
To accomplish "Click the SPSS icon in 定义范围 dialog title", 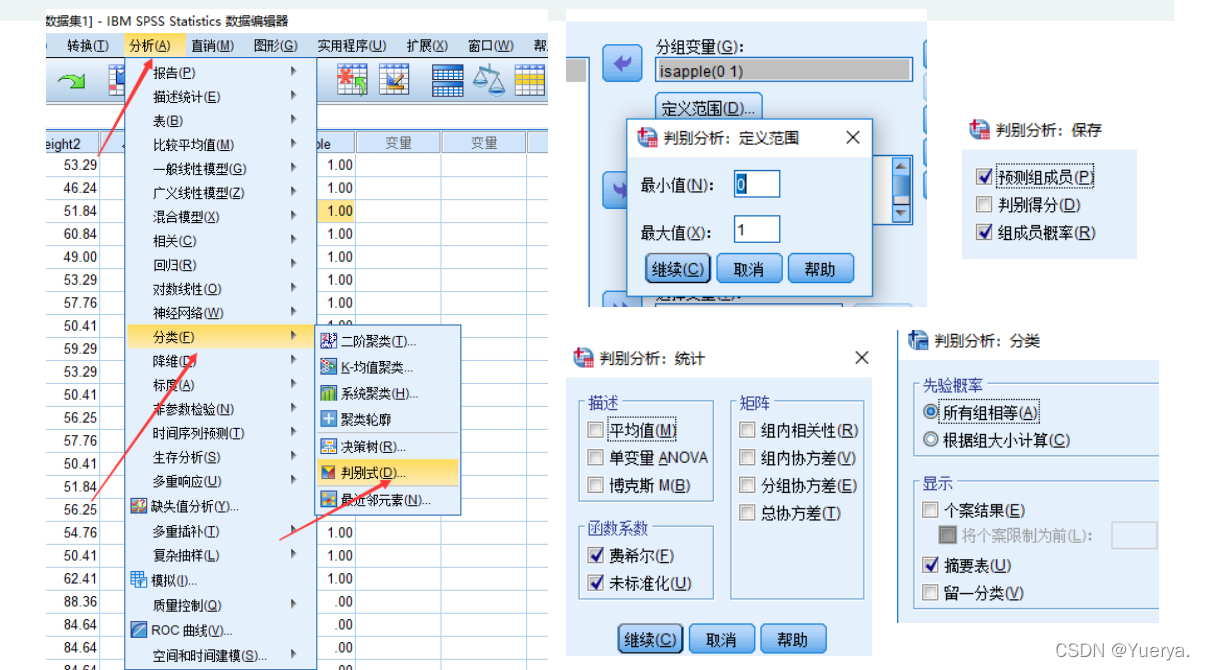I will (x=646, y=138).
